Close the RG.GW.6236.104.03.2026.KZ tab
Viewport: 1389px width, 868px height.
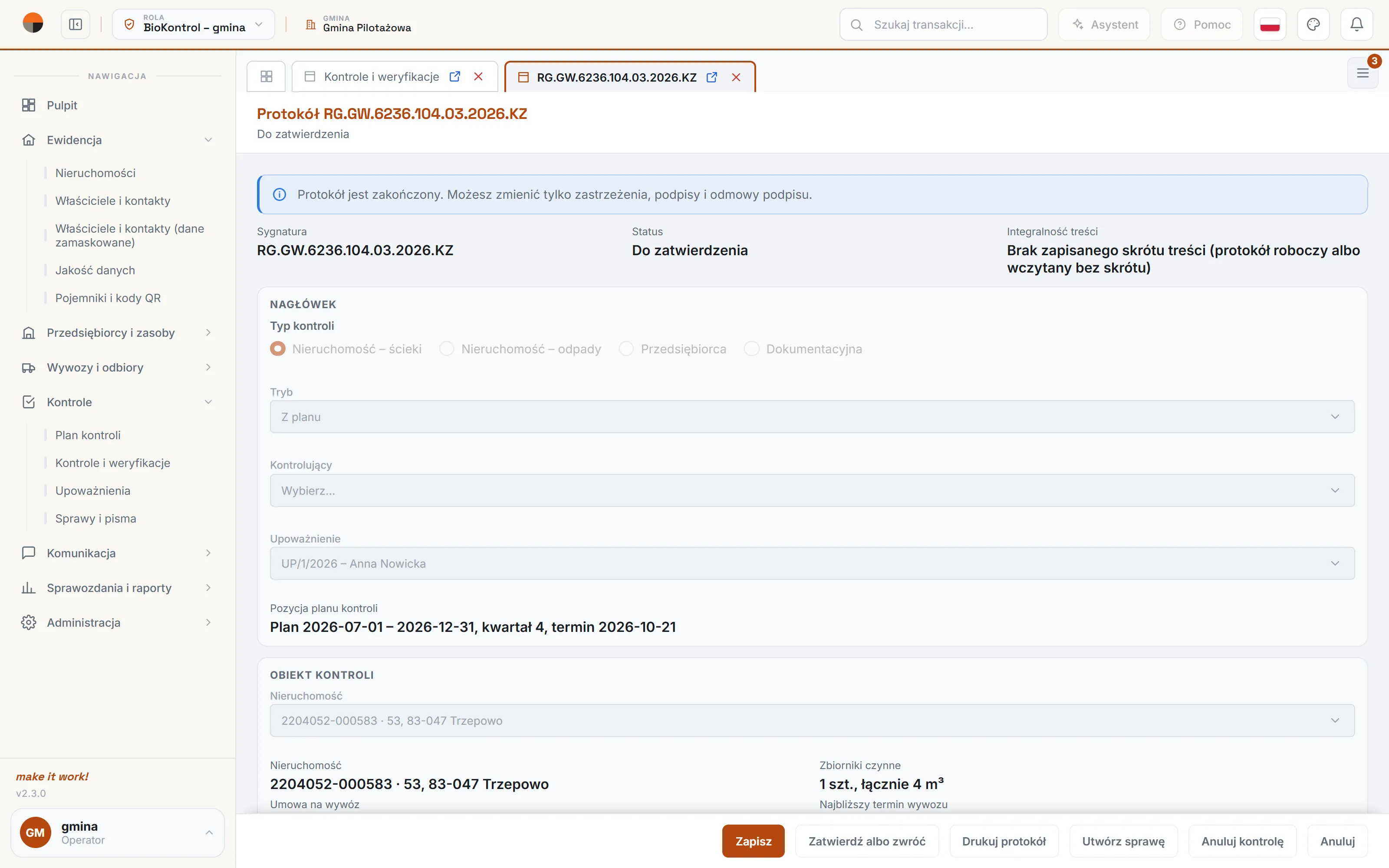point(736,77)
